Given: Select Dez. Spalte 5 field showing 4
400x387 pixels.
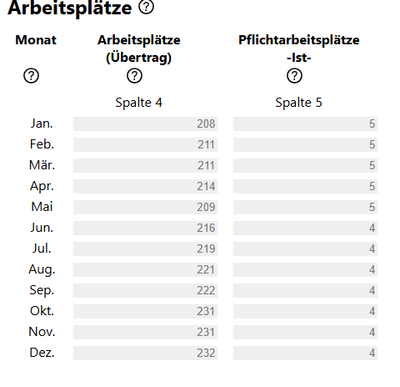Looking at the screenshot, I should [305, 353].
